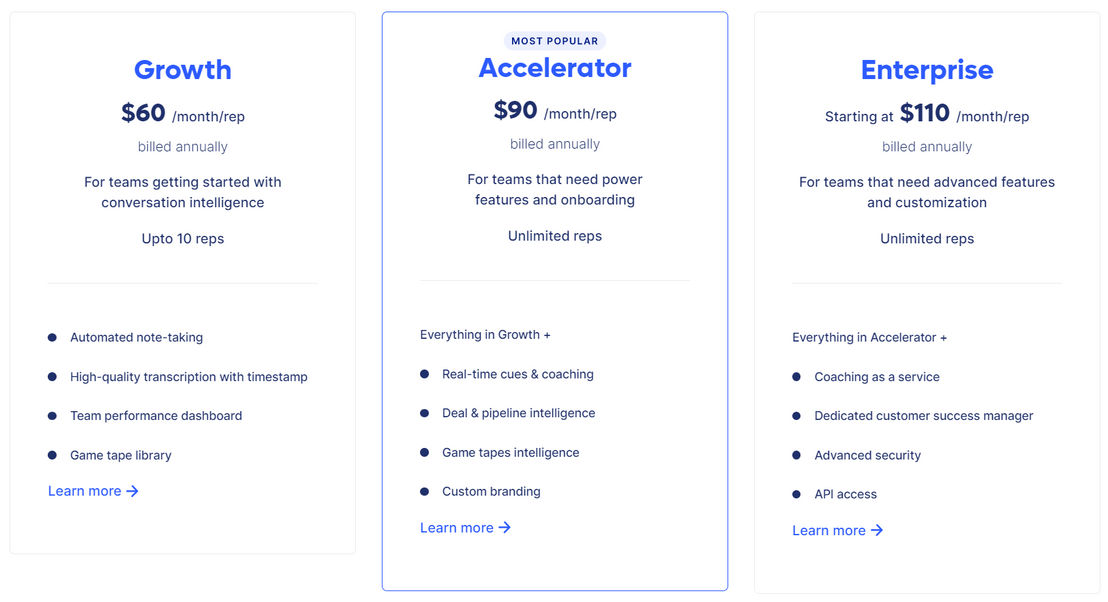Select the Enterprise plan heading

click(926, 70)
